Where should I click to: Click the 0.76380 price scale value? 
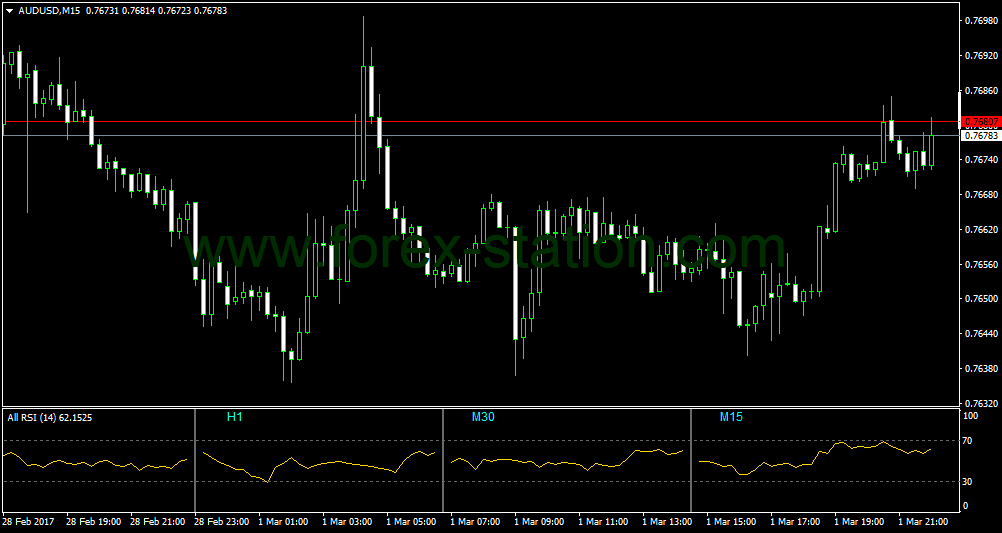[982, 369]
